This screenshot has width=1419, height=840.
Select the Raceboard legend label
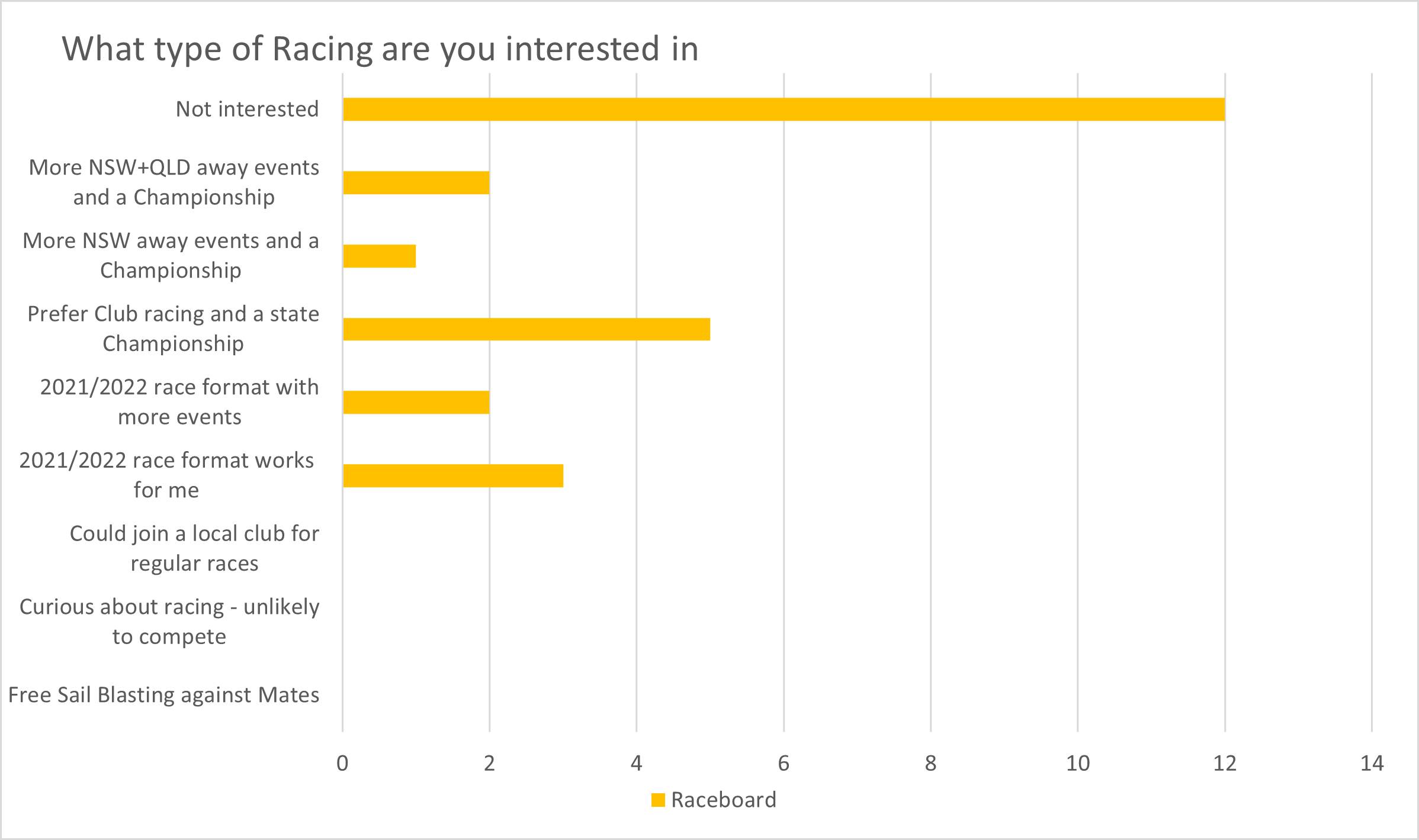click(x=723, y=800)
